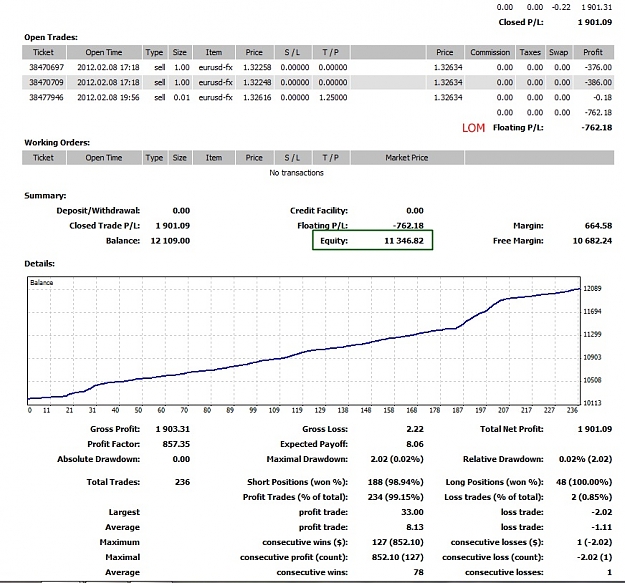Click the Total Net Profit label
Viewport: 625px width, 583px height.
pyautogui.click(x=512, y=429)
